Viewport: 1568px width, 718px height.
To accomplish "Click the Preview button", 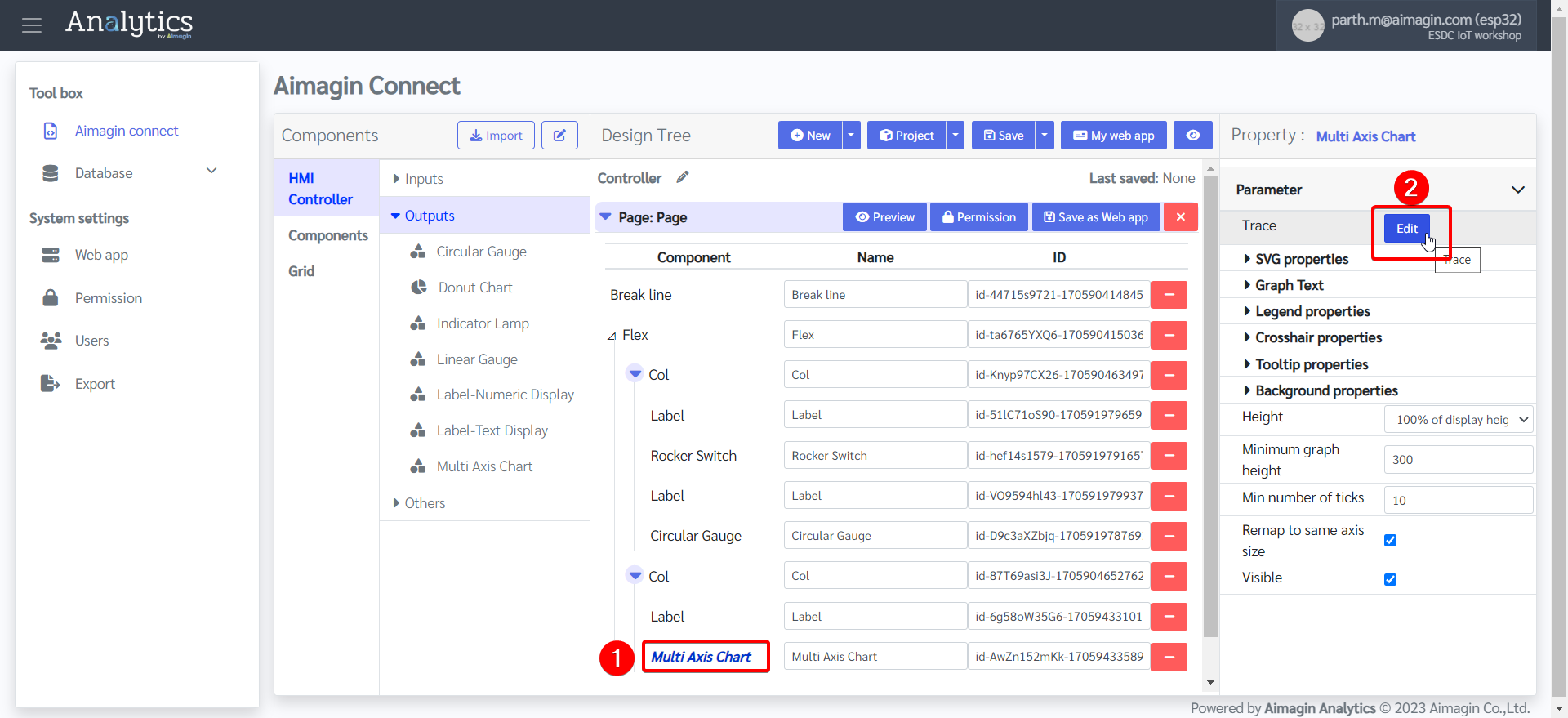I will 884,217.
